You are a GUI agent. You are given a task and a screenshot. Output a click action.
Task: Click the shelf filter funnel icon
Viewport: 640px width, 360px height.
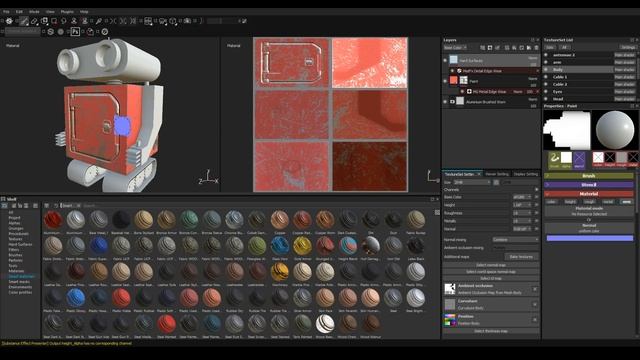pos(47,205)
